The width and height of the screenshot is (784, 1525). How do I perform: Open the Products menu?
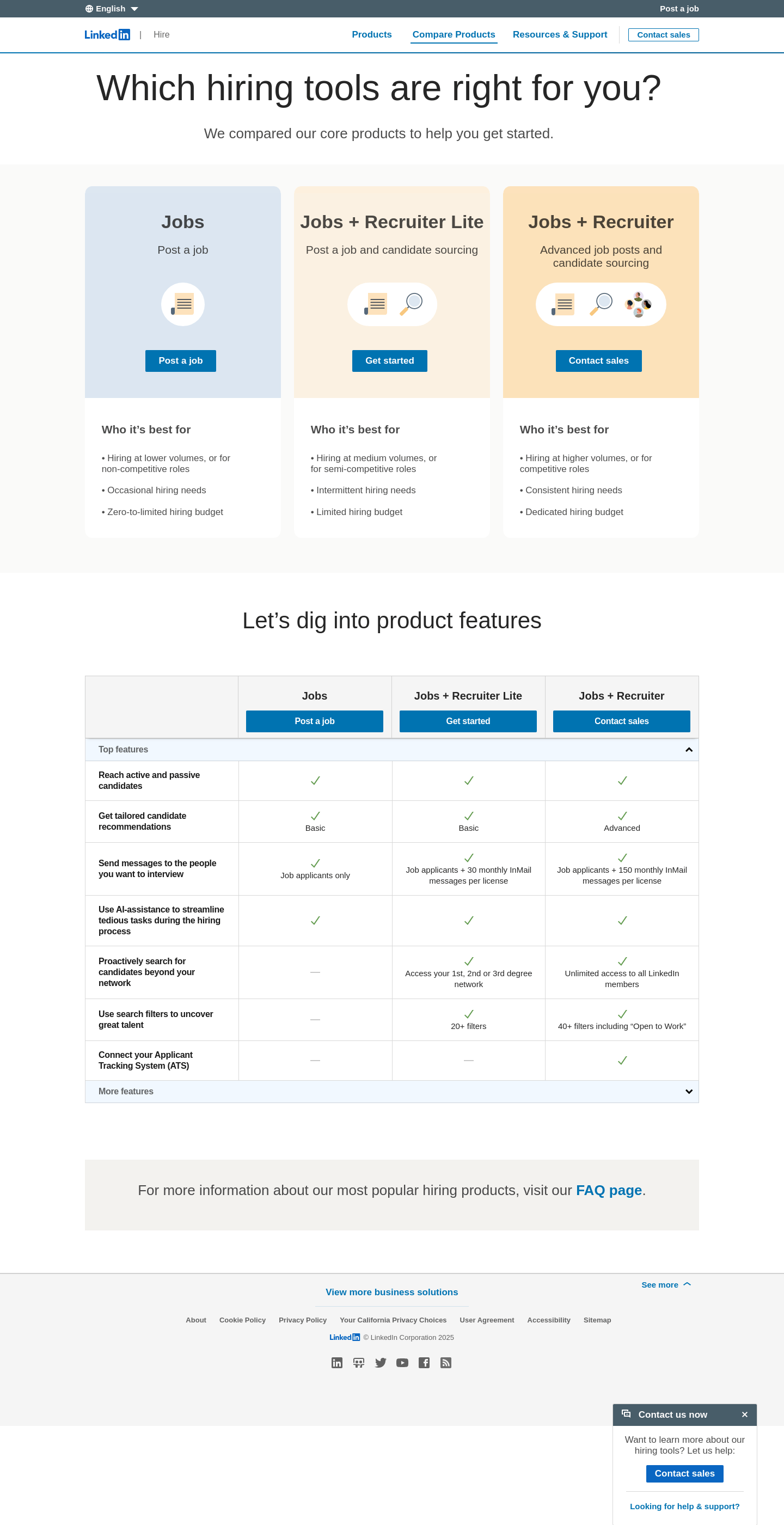point(371,35)
